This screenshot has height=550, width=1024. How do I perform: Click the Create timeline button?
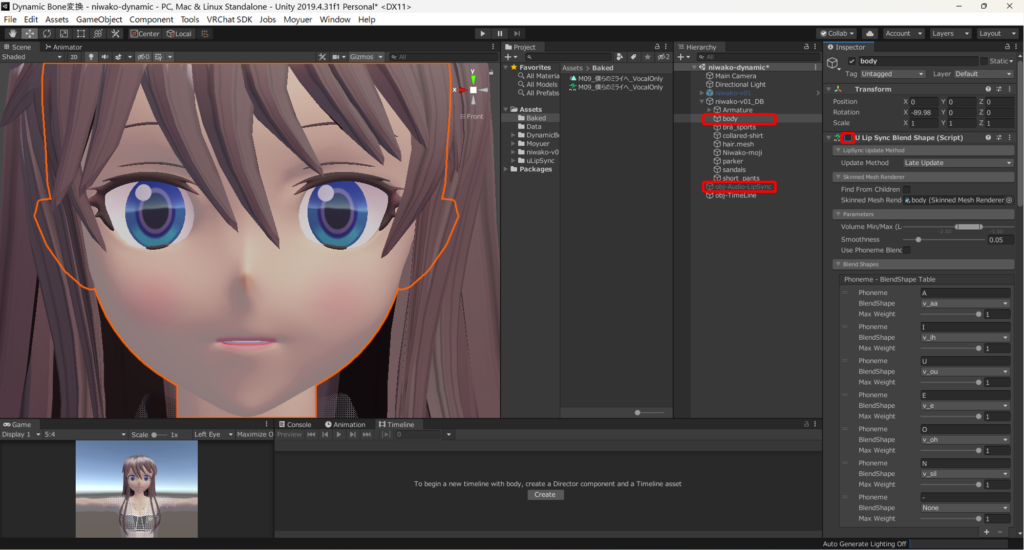(x=545, y=494)
